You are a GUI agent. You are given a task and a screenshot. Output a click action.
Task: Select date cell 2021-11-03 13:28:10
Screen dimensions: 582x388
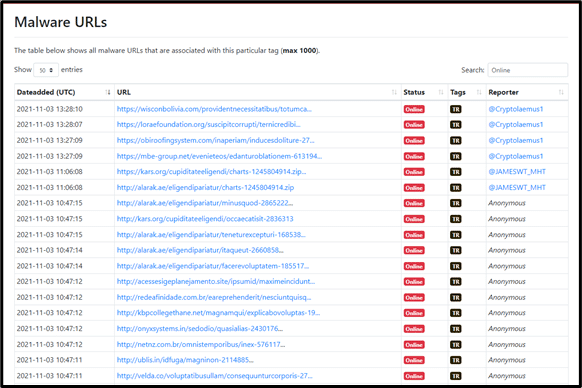tap(50, 109)
